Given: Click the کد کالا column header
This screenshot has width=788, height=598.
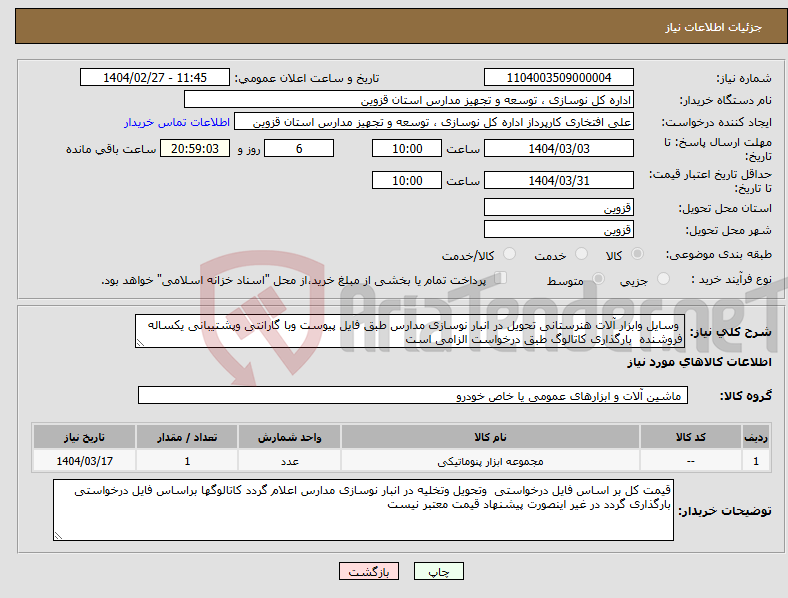Looking at the screenshot, I should 691,437.
